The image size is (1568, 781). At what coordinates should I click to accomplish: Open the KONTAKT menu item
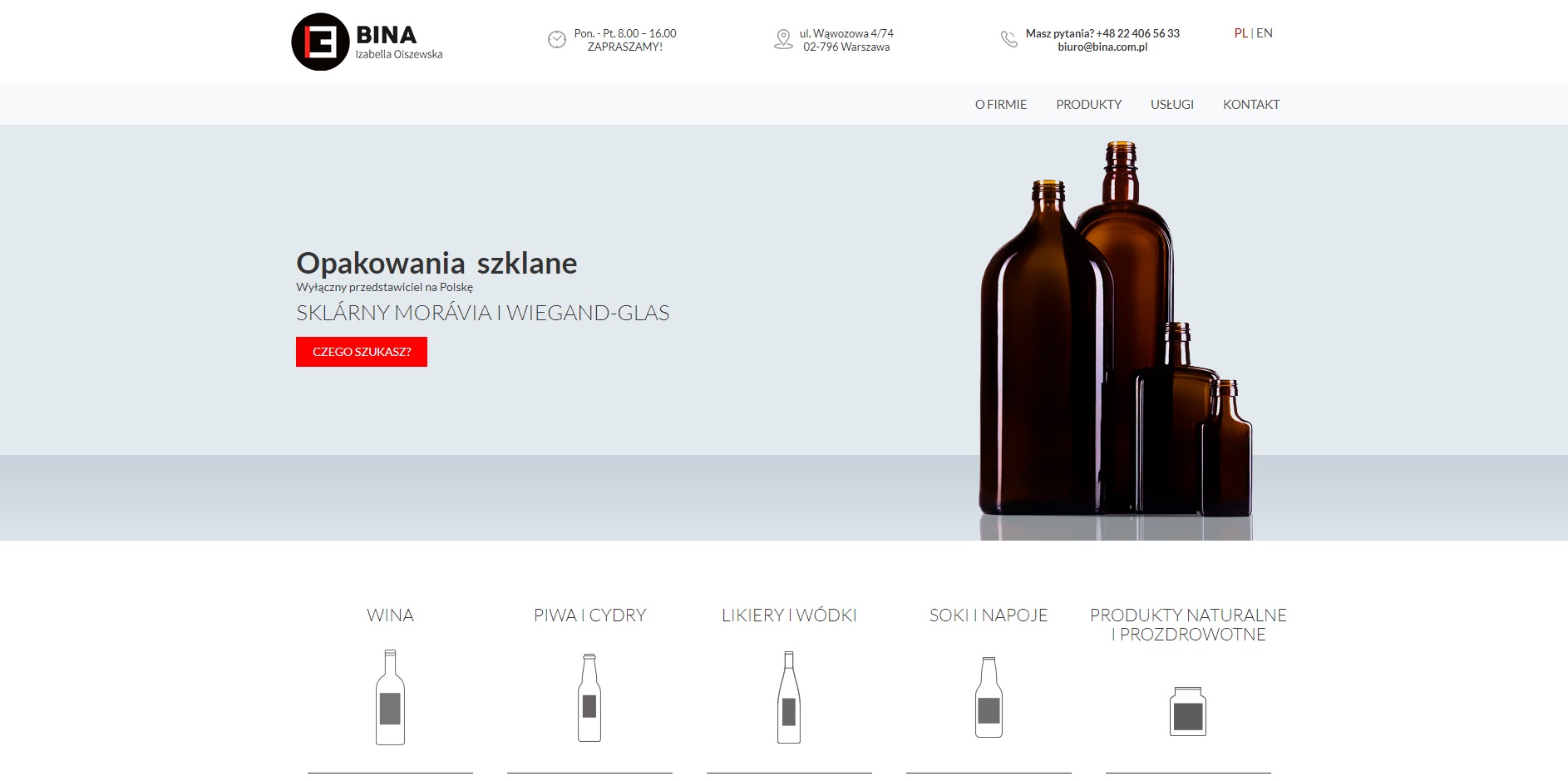point(1251,104)
